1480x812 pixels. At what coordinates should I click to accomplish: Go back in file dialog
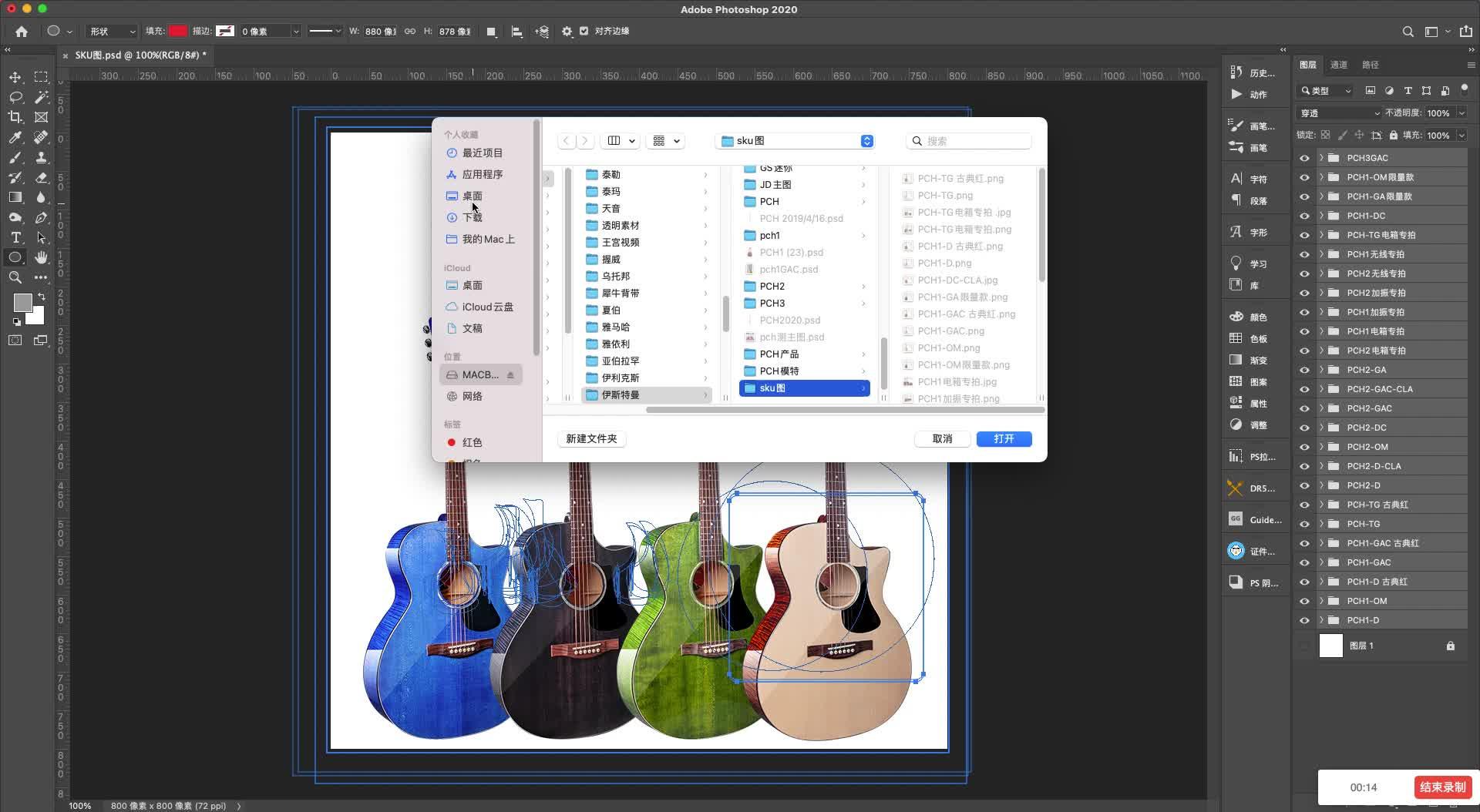pos(567,141)
